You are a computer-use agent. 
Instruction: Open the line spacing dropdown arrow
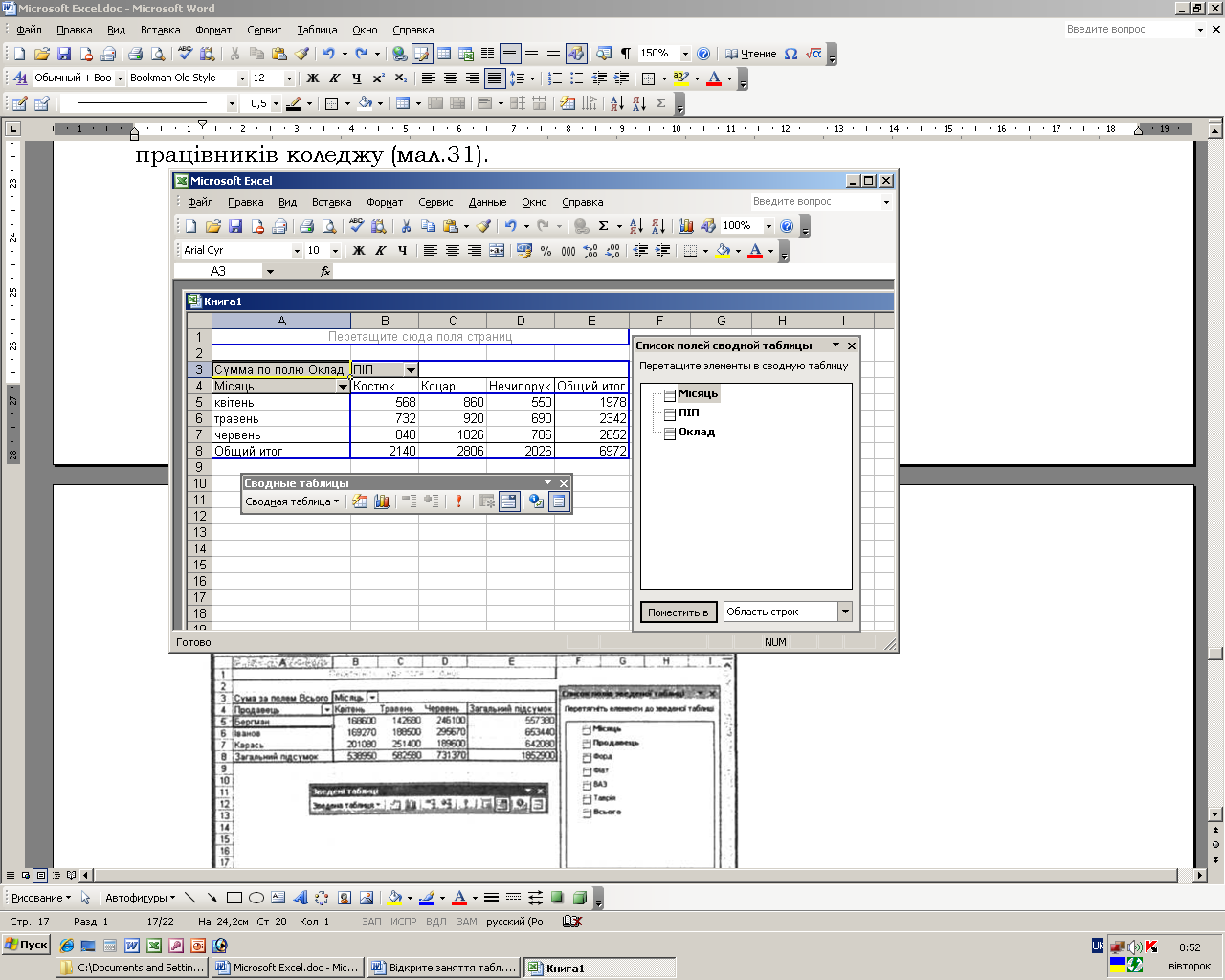coord(531,78)
